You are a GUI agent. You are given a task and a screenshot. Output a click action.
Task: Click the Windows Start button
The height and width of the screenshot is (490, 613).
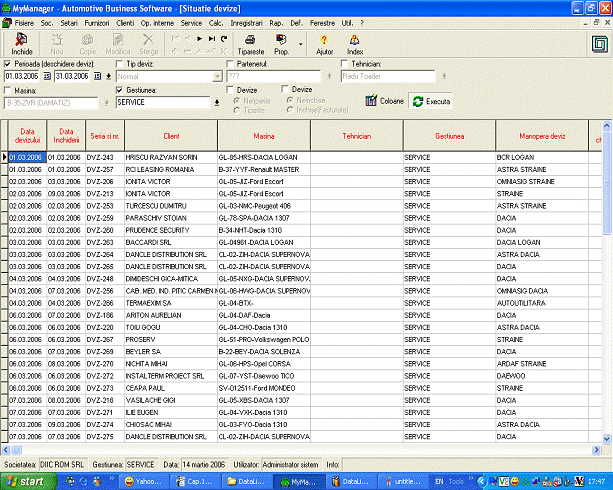click(x=30, y=481)
